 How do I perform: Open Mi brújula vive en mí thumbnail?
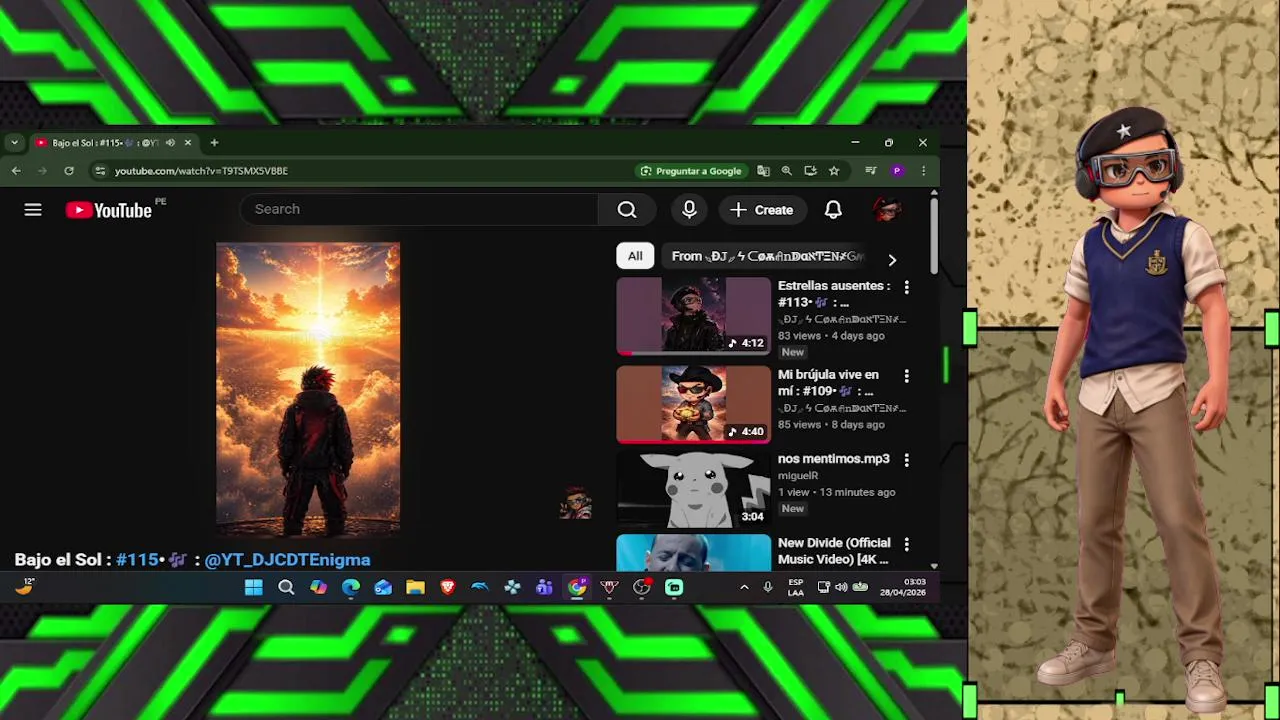coord(694,405)
